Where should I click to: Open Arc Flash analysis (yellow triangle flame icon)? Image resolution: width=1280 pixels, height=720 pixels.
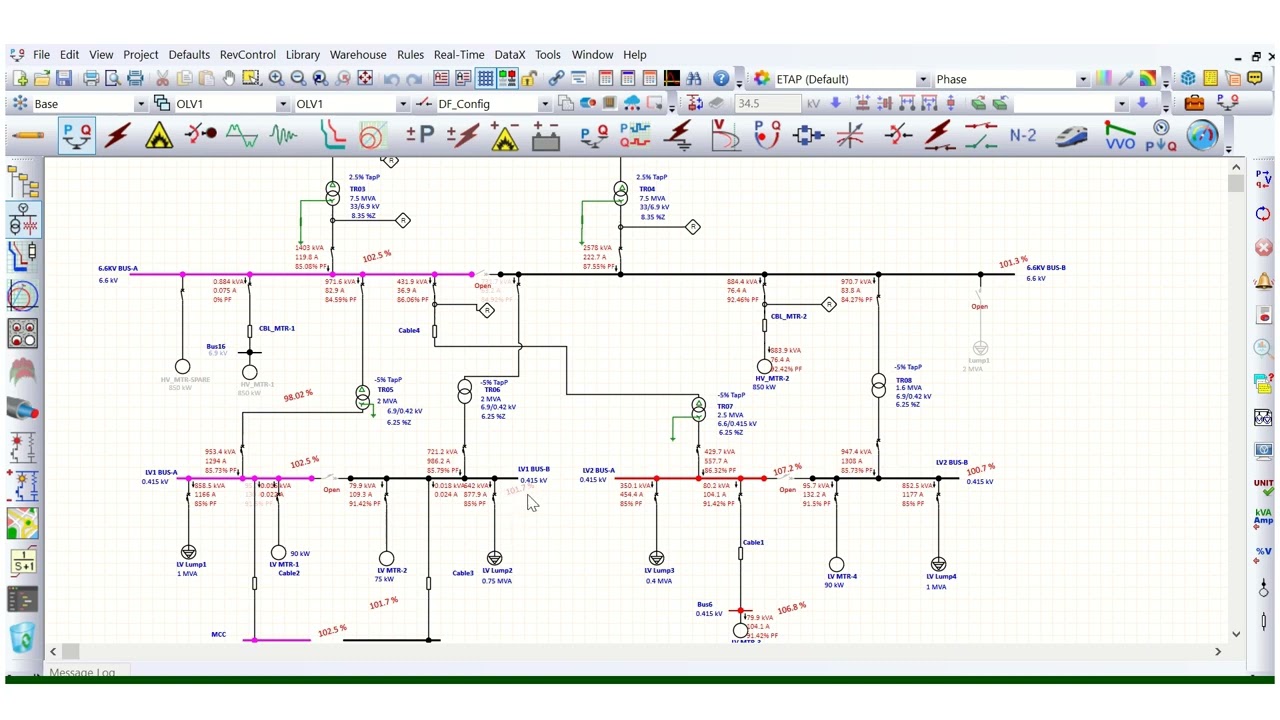[x=159, y=136]
